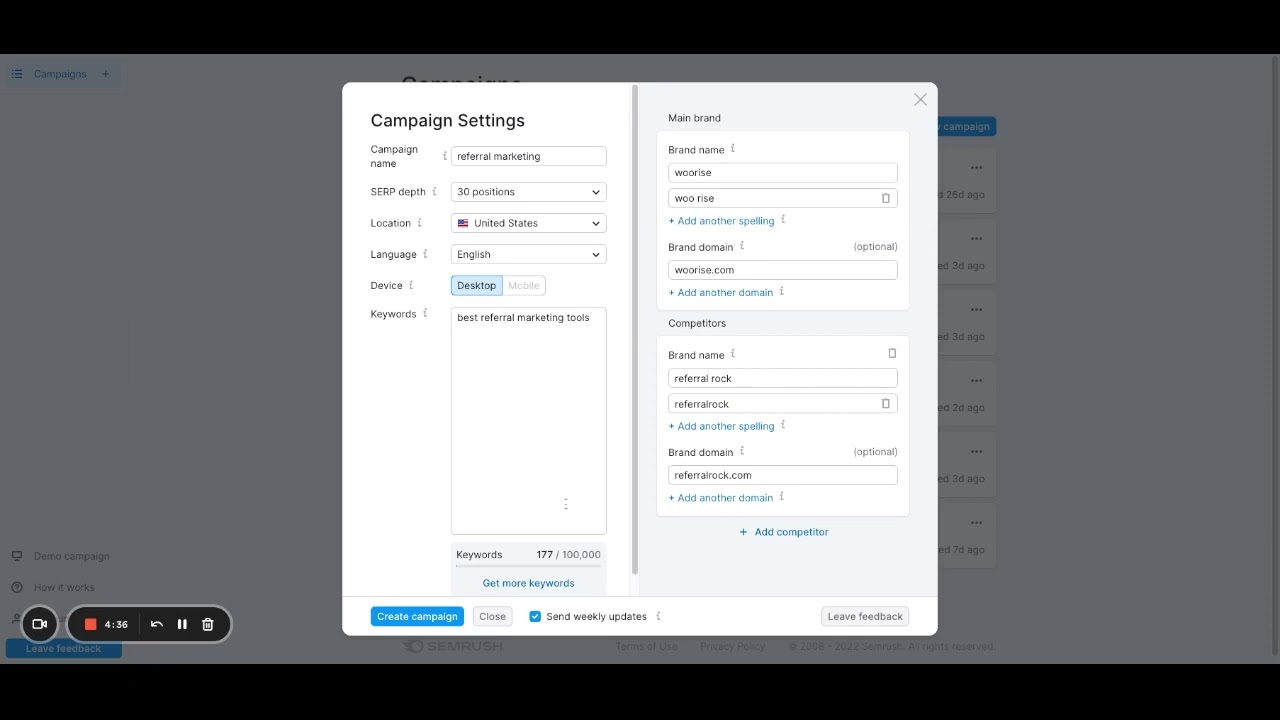Click Leave feedback button in dialog footer
The image size is (1280, 720).
865,616
